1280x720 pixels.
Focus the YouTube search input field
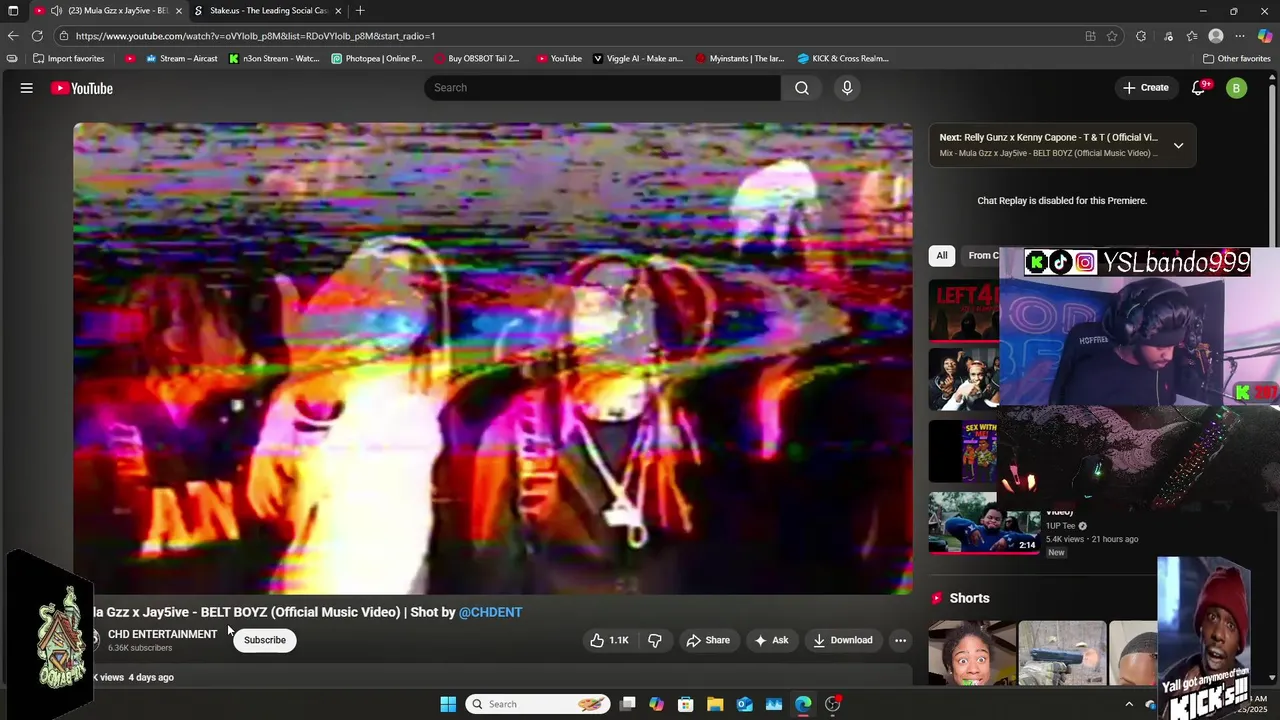(603, 88)
